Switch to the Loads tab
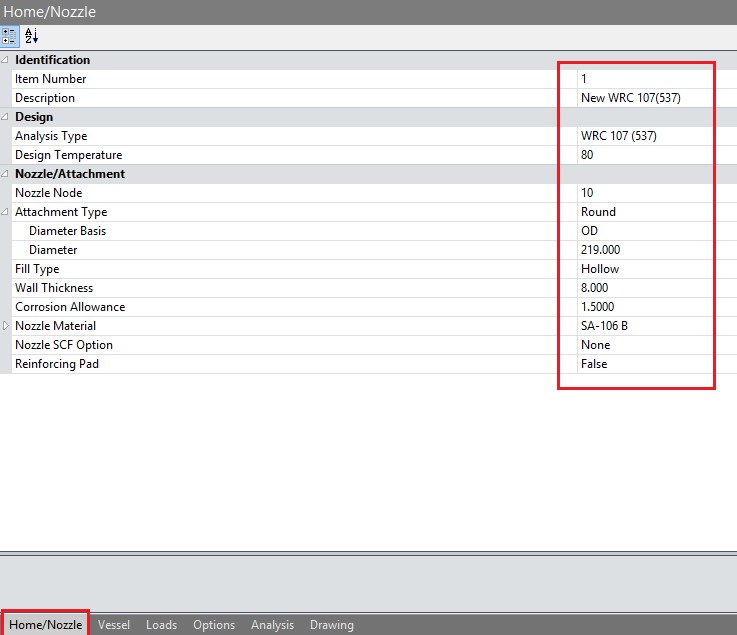 click(x=161, y=625)
